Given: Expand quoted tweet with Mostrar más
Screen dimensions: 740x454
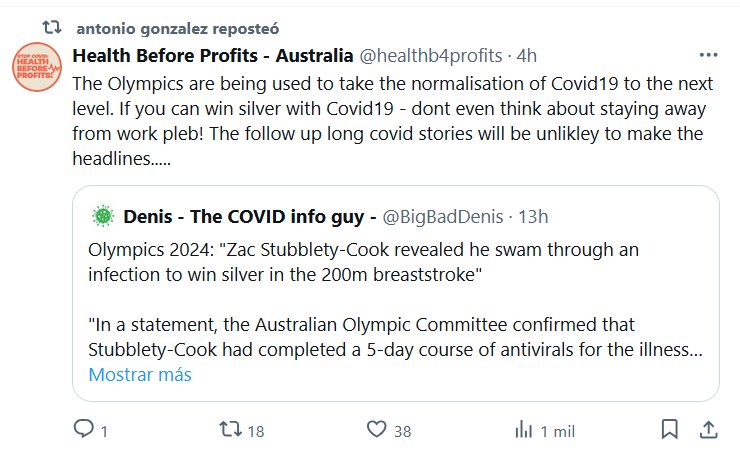Looking at the screenshot, I should pos(140,375).
